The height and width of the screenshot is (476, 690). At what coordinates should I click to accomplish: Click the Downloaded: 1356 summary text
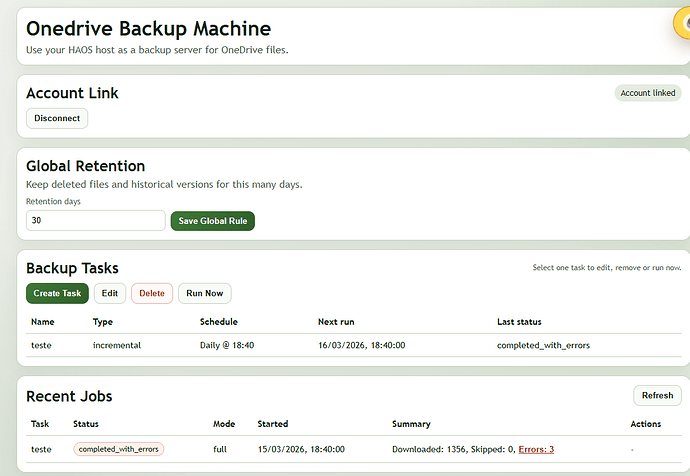click(430, 449)
